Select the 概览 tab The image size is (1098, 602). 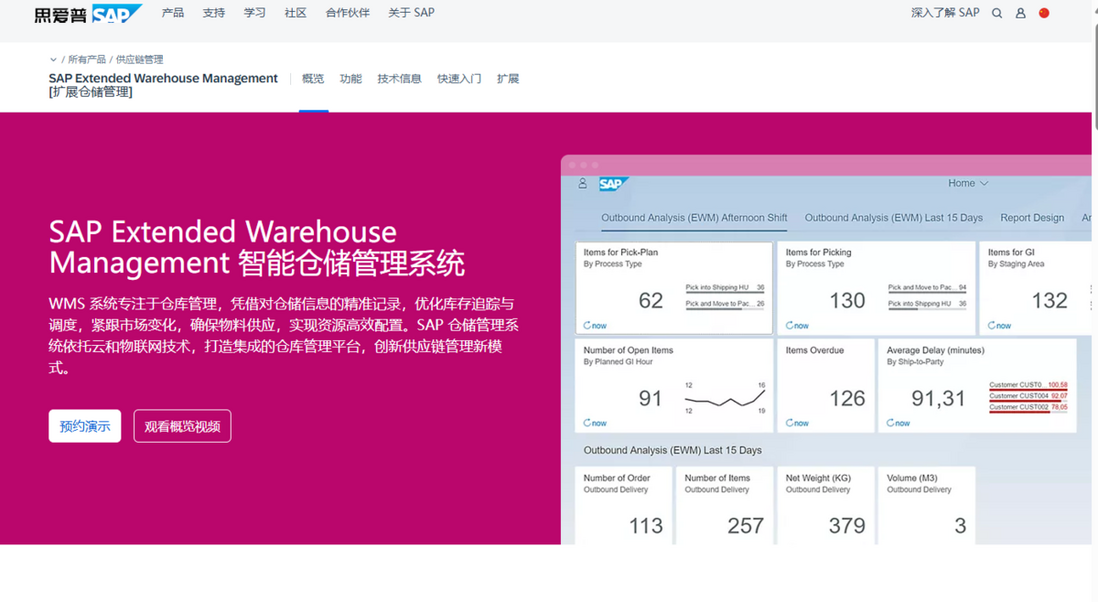point(313,78)
